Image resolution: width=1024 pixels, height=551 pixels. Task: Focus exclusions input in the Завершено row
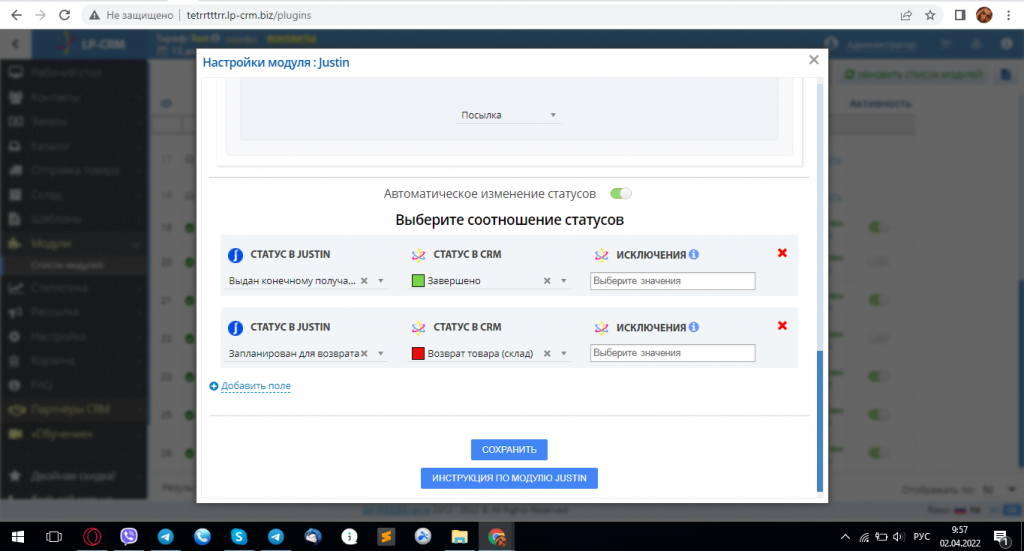[672, 281]
